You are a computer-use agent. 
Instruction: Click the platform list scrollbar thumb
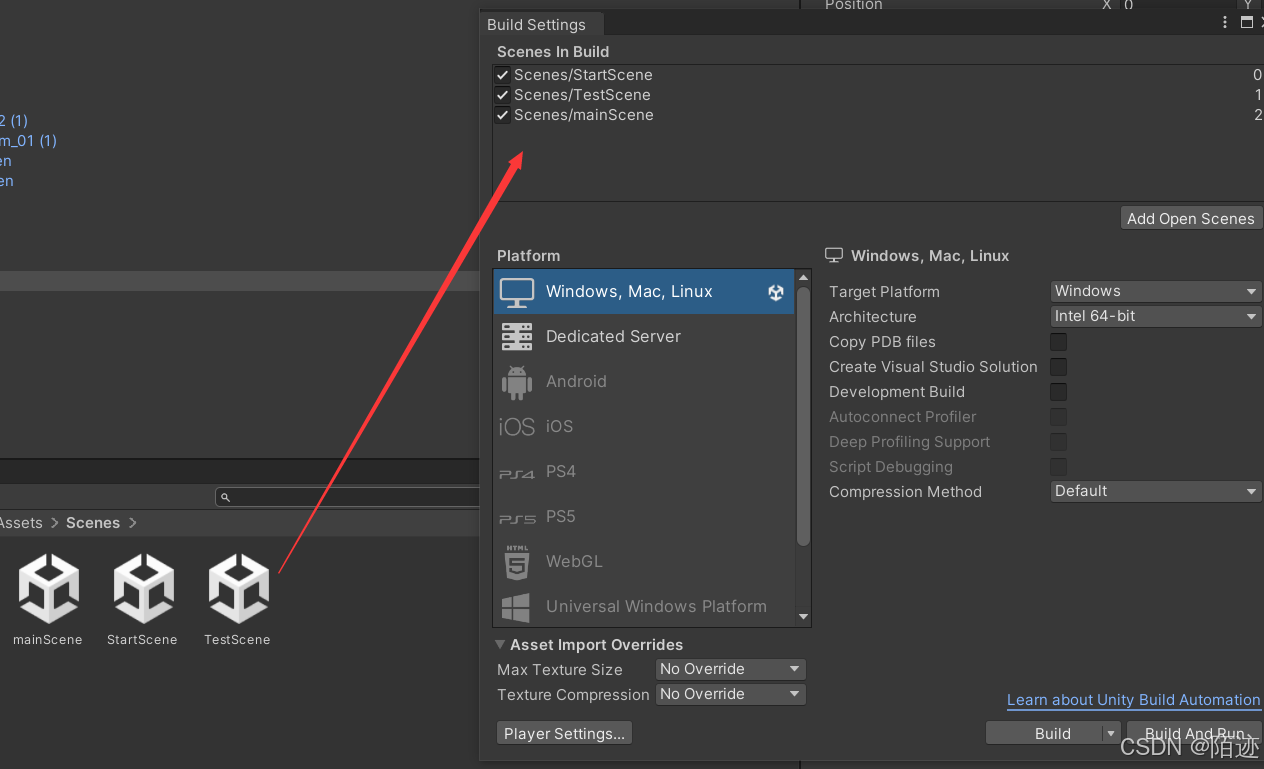tap(803, 416)
